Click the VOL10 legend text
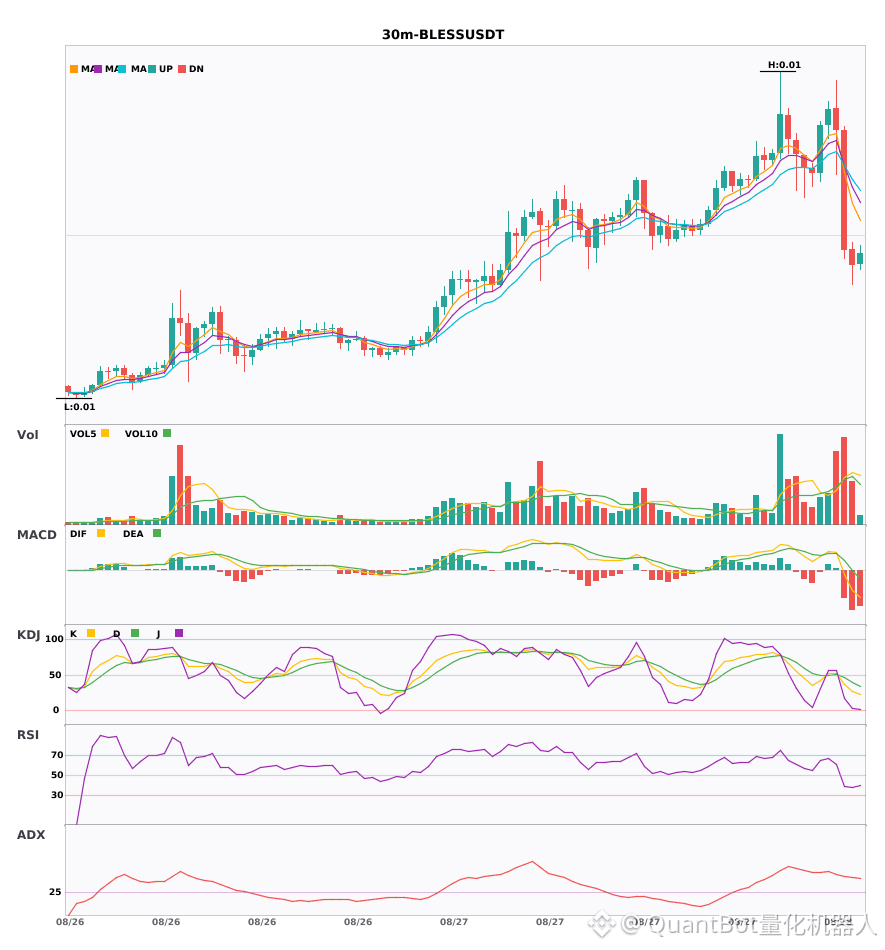885x950 pixels. tap(141, 434)
